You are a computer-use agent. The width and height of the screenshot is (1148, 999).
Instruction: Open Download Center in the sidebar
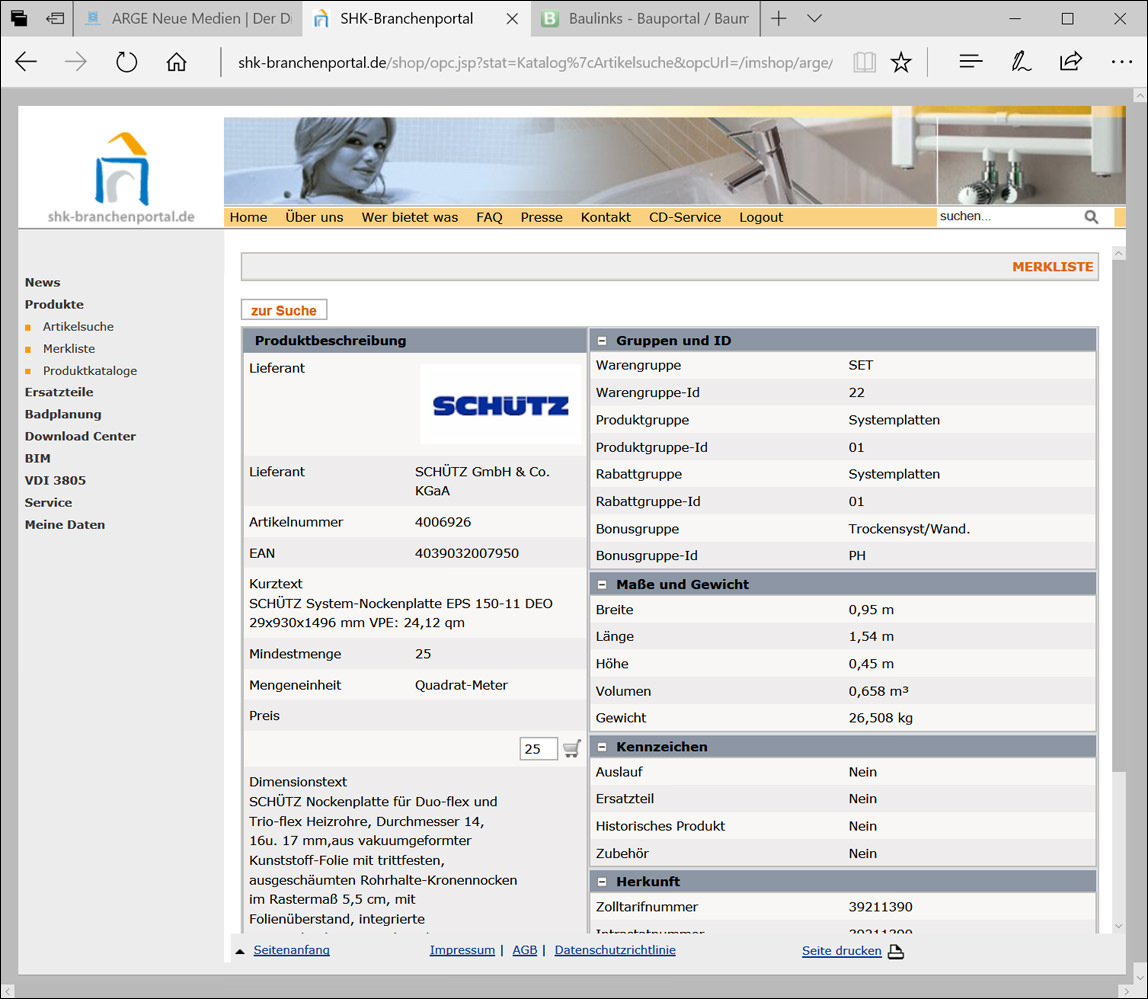pyautogui.click(x=80, y=437)
